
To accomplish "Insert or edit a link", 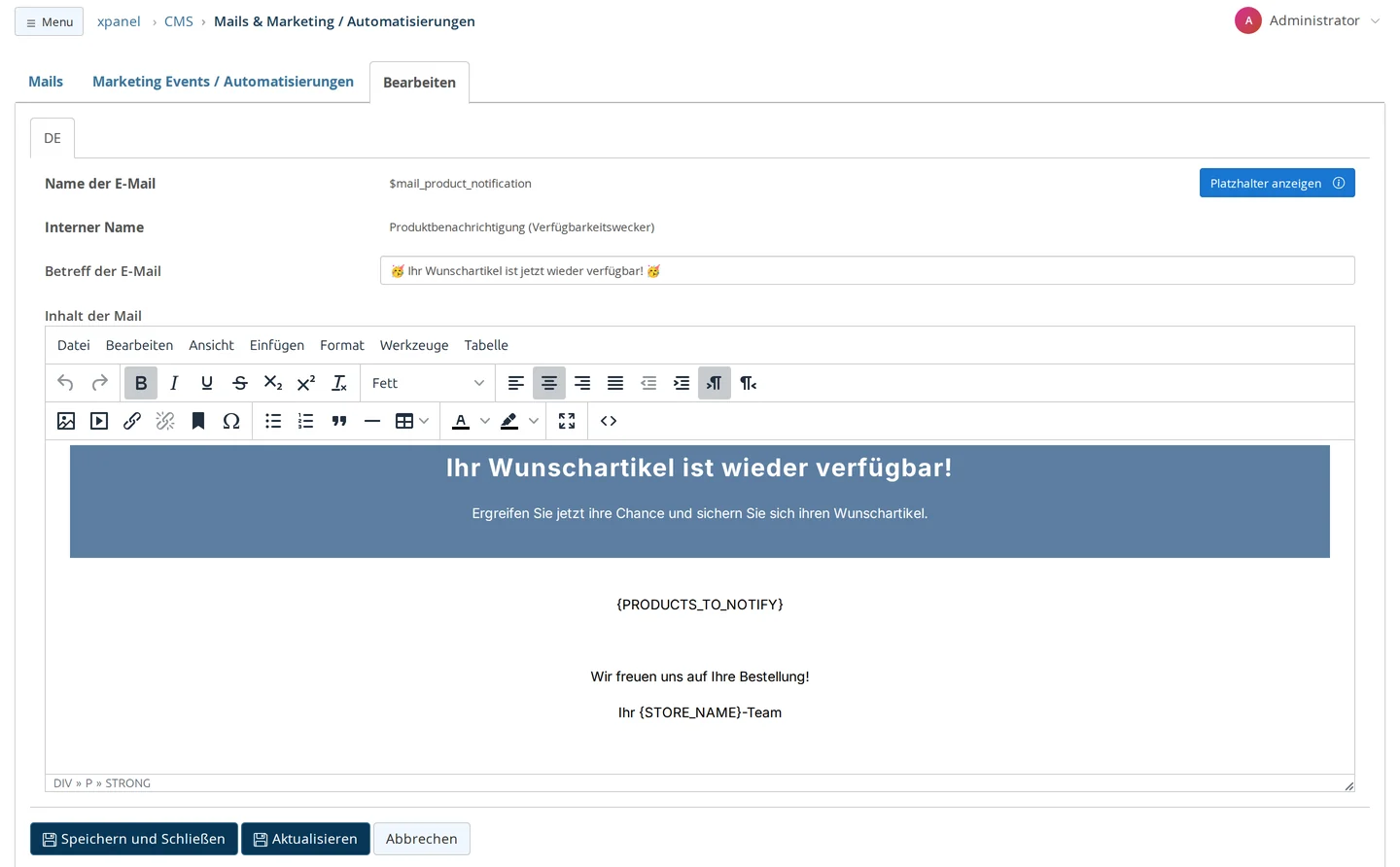I will click(132, 421).
